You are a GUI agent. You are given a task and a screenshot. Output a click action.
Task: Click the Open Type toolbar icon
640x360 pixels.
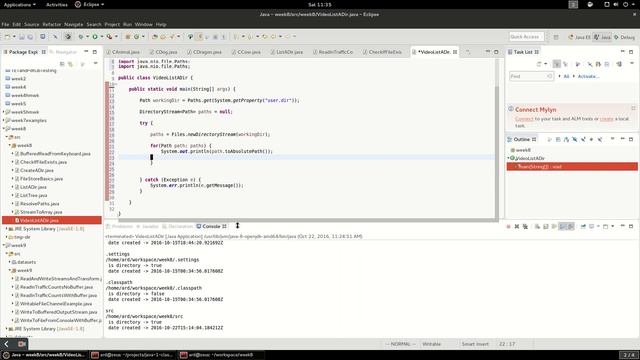click(155, 37)
